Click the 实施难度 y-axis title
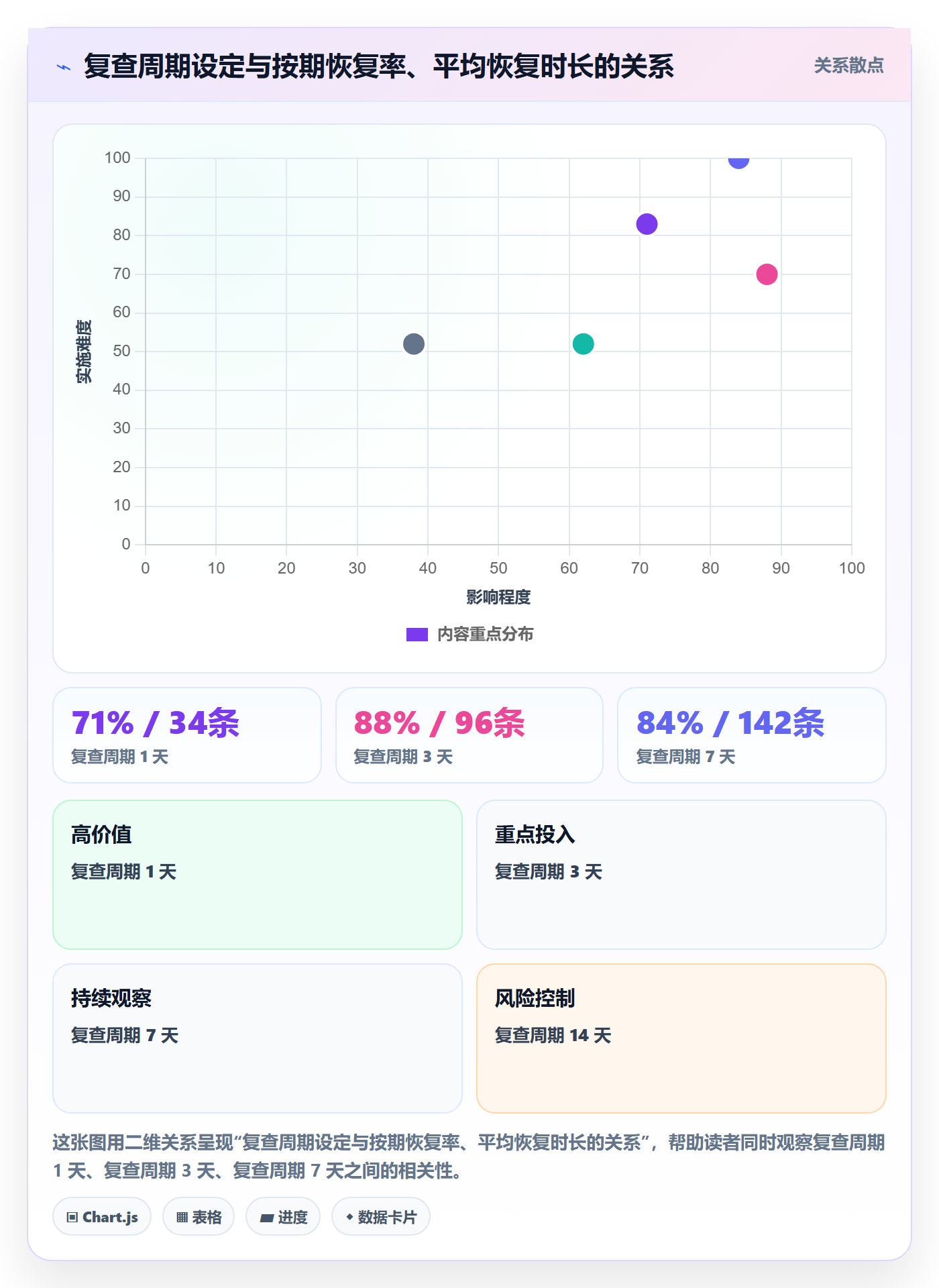This screenshot has height=1288, width=939. (84, 352)
